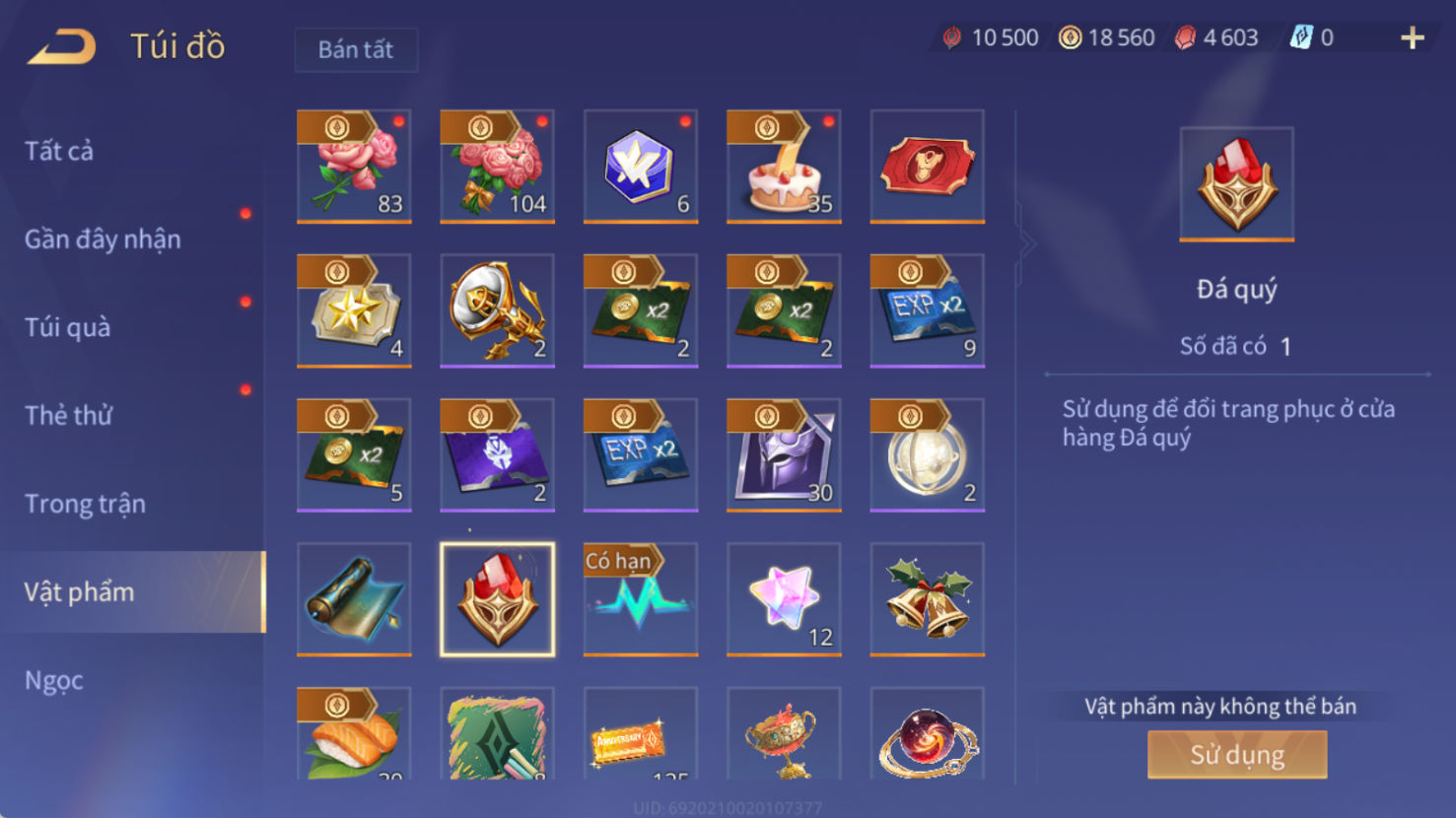Viewport: 1456px width, 818px height.
Task: Select the blue EXP x2 card with 9
Action: 927,311
